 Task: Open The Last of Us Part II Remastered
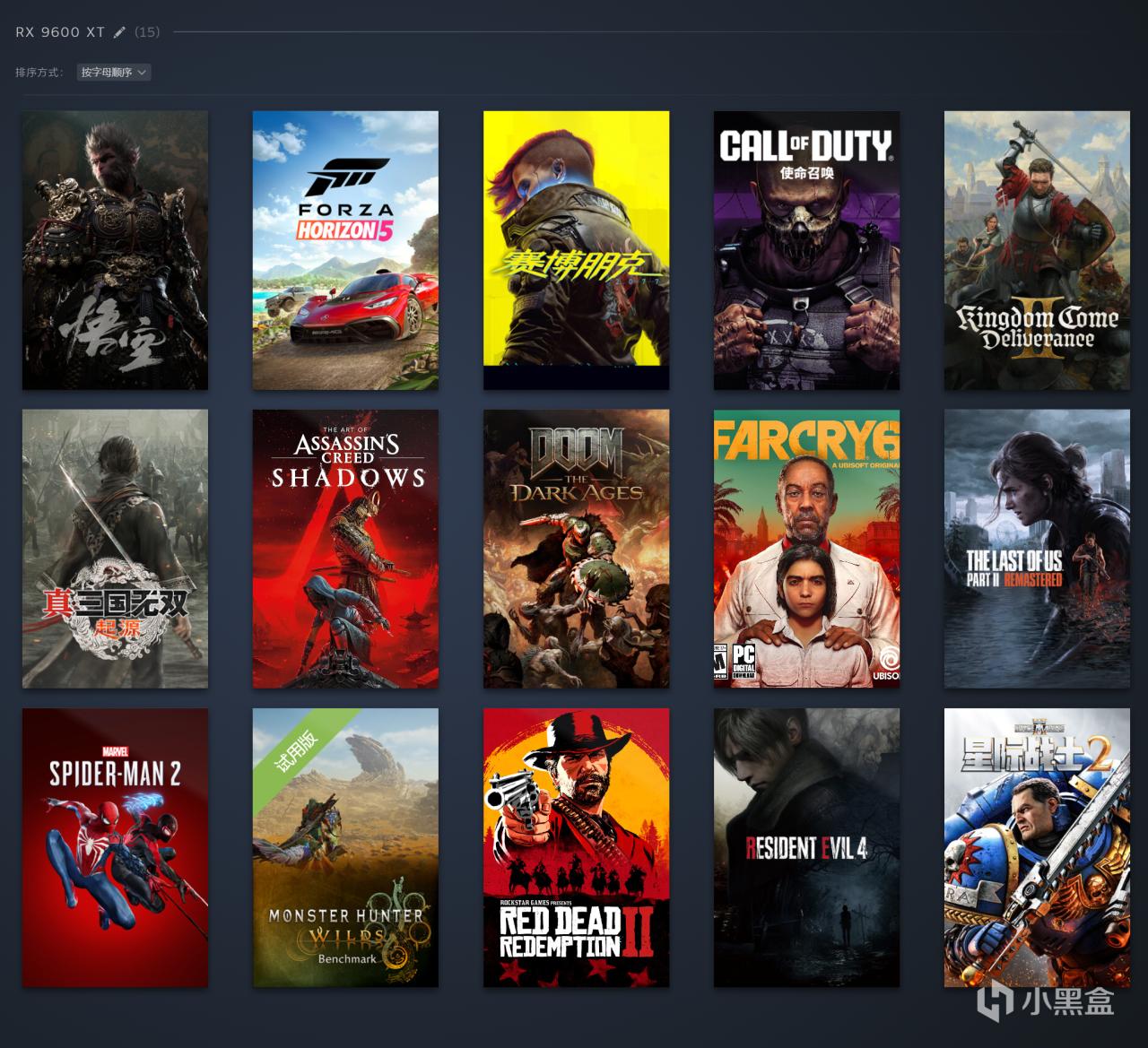[1037, 549]
